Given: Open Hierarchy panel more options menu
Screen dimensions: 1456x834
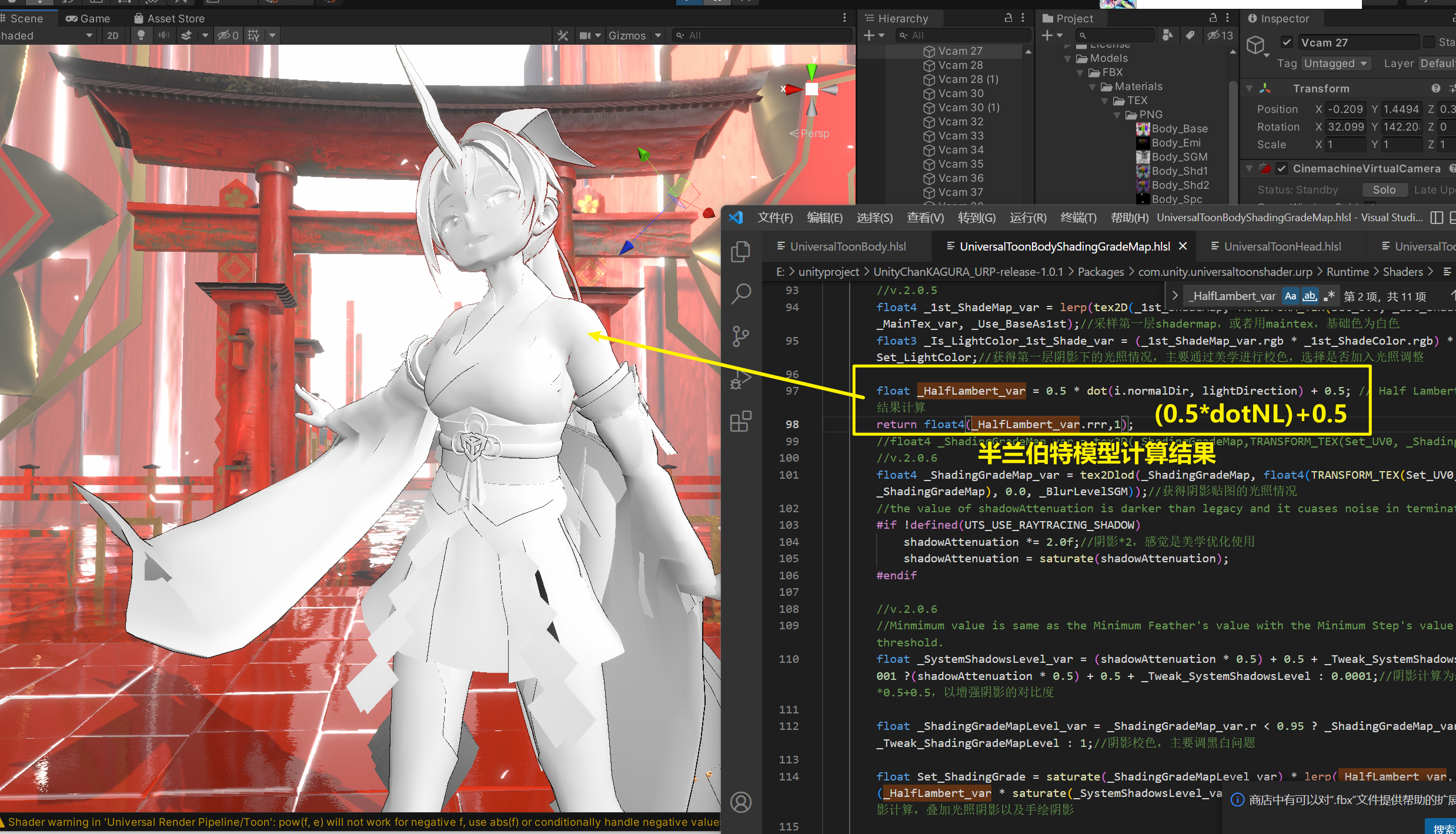Looking at the screenshot, I should click(x=1023, y=18).
